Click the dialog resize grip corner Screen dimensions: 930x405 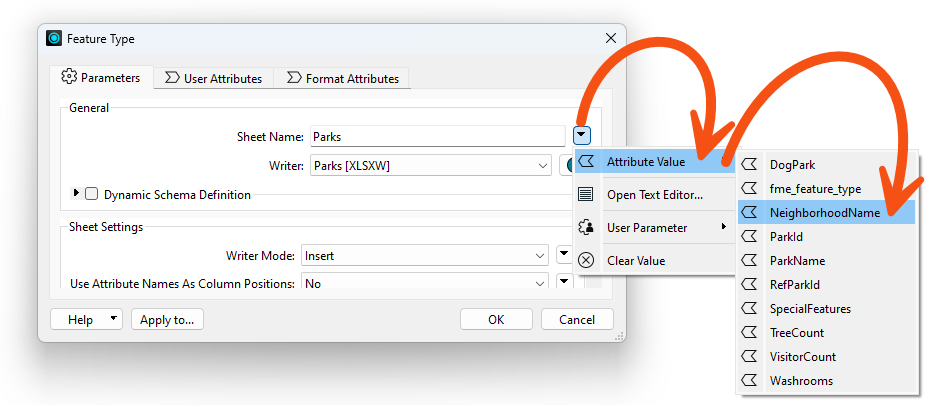point(619,336)
